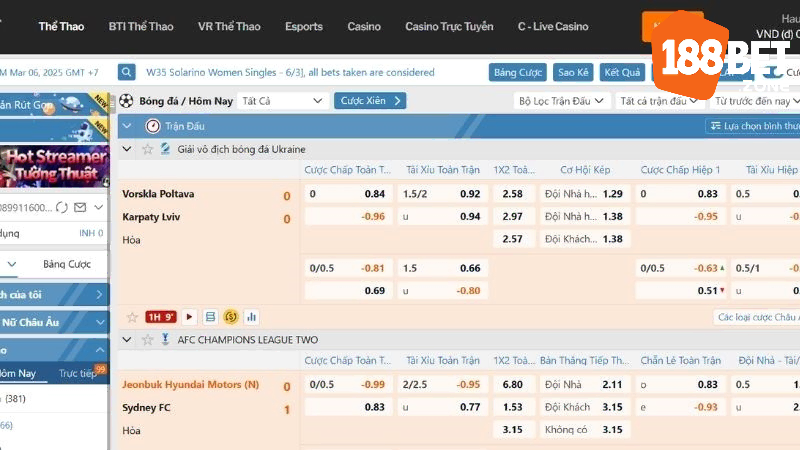This screenshot has height=450, width=800.
Task: Click the Kết Quả button
Action: pos(622,72)
